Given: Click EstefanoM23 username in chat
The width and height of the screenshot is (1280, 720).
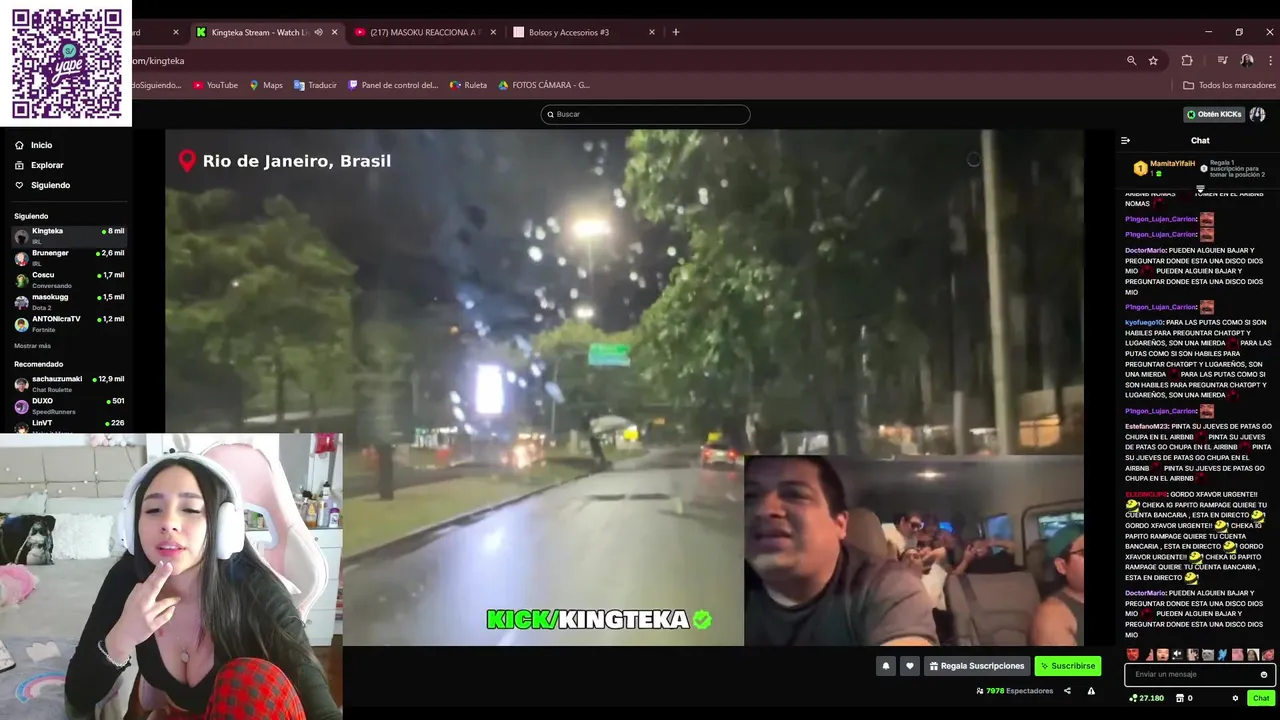Looking at the screenshot, I should 1147,427.
